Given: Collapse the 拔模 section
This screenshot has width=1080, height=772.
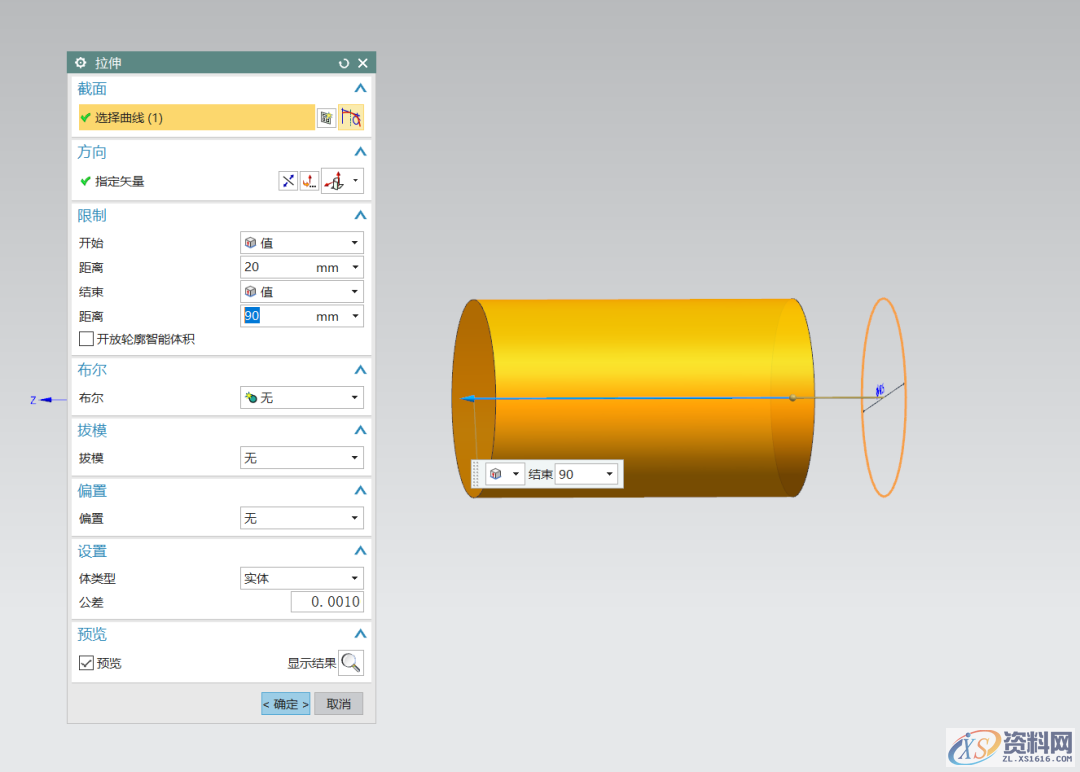Looking at the screenshot, I should coord(360,431).
